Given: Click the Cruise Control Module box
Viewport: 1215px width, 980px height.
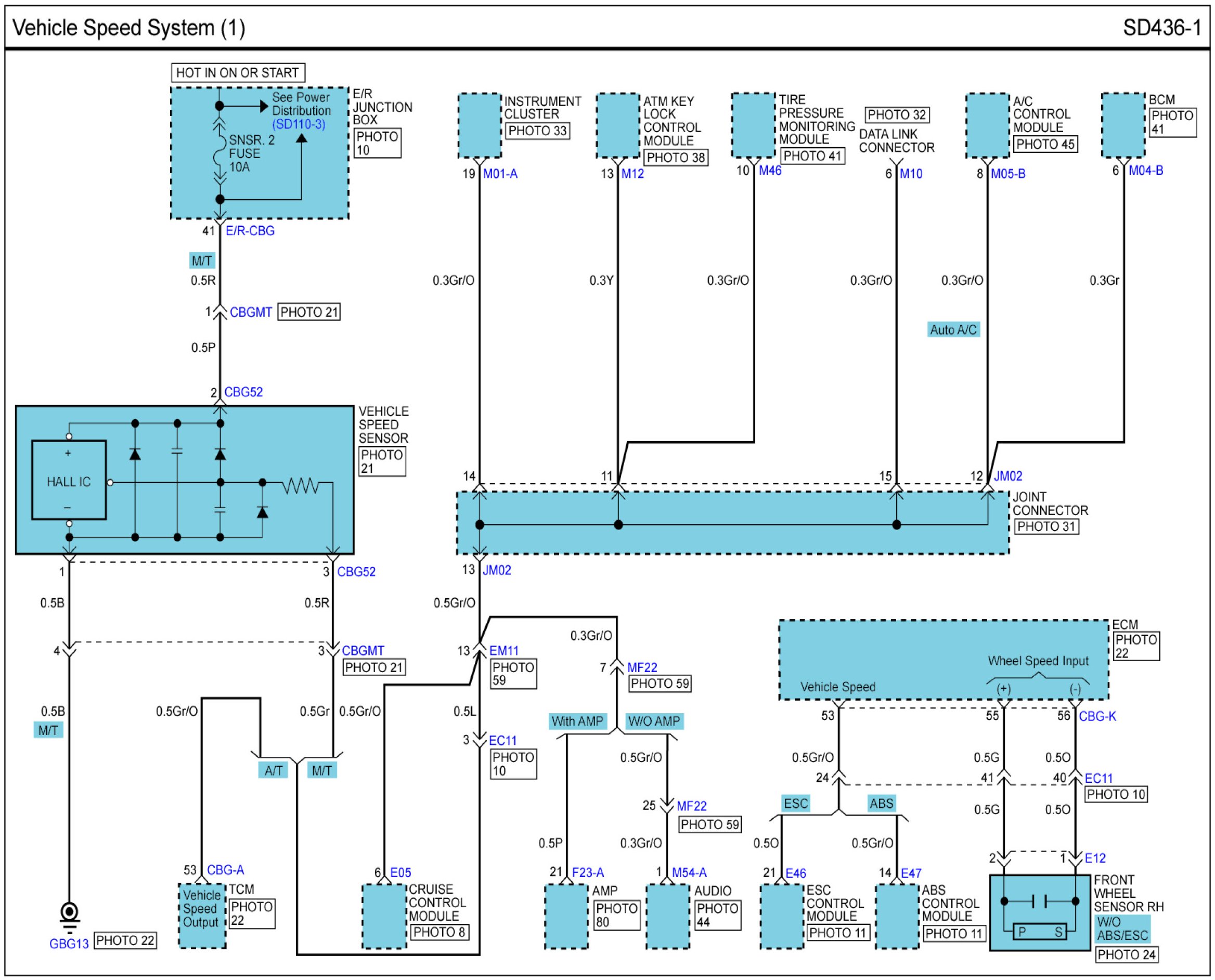Looking at the screenshot, I should 384,916.
